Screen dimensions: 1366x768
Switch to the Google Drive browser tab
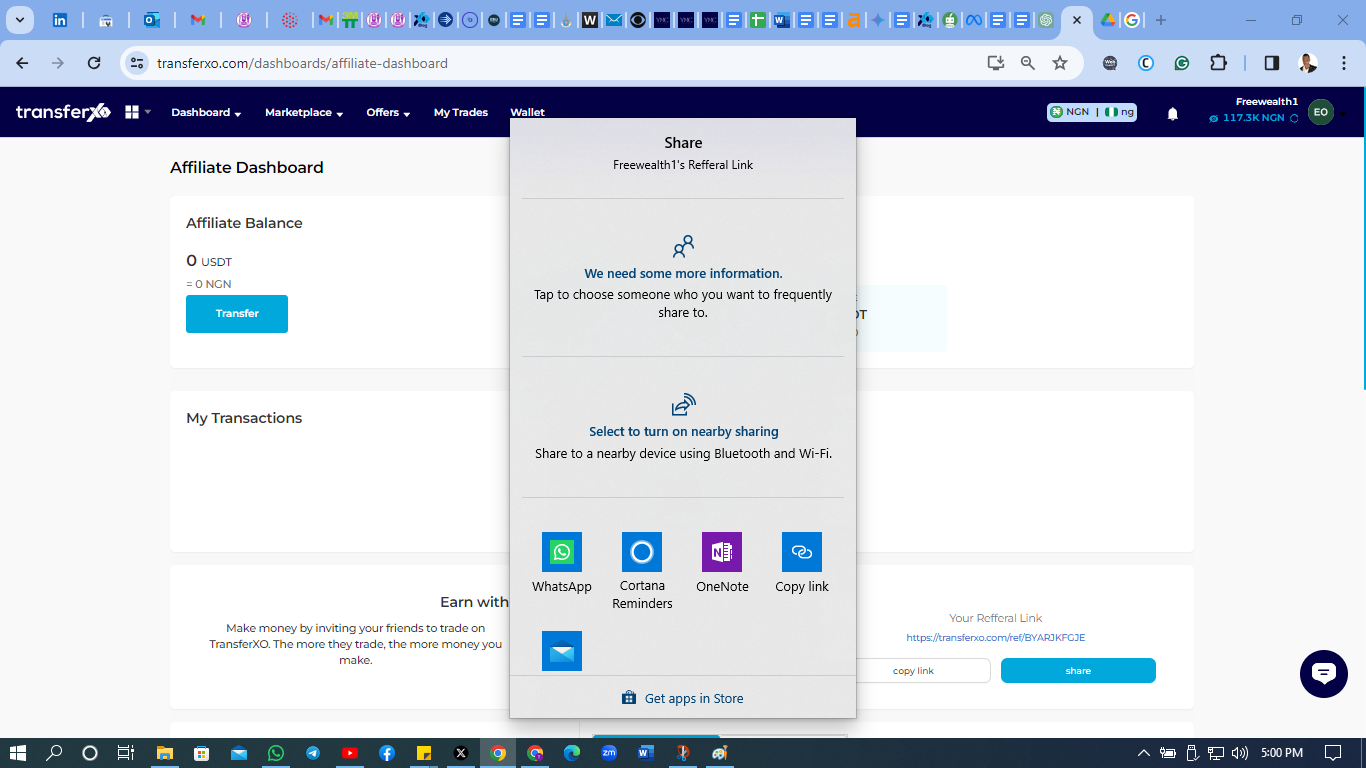pyautogui.click(x=1108, y=20)
